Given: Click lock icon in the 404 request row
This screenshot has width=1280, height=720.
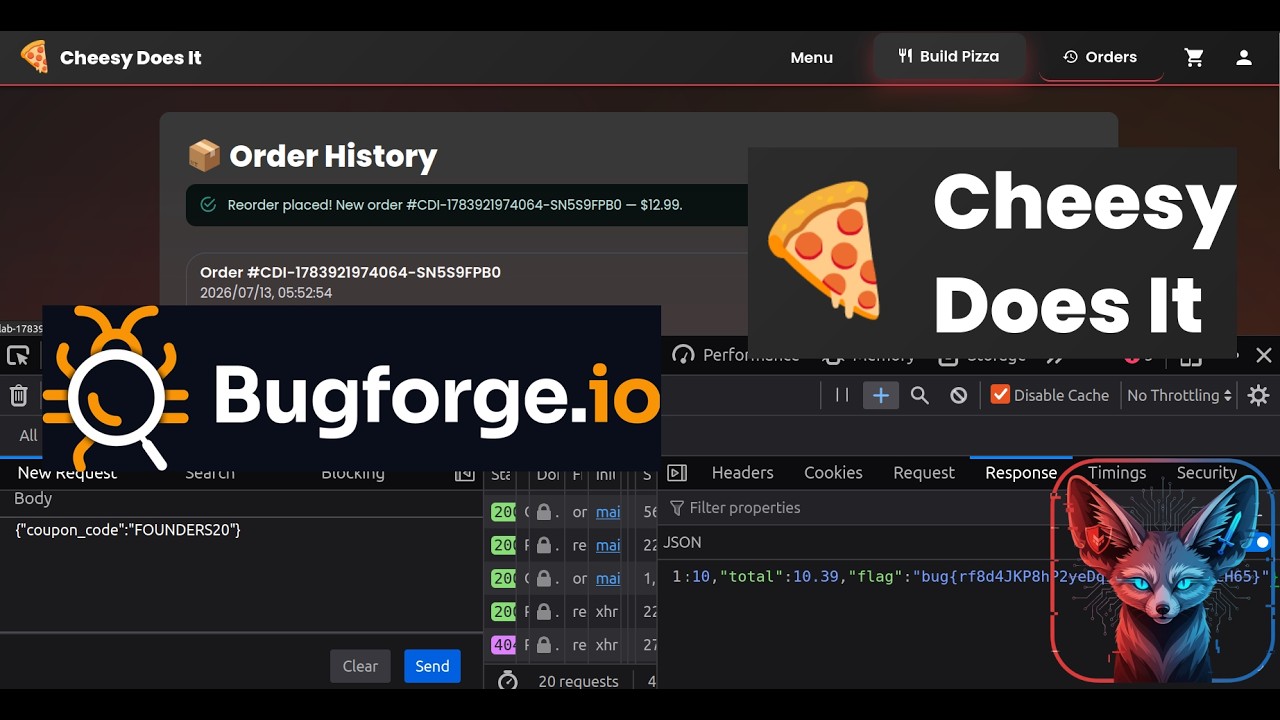Looking at the screenshot, I should (x=544, y=645).
